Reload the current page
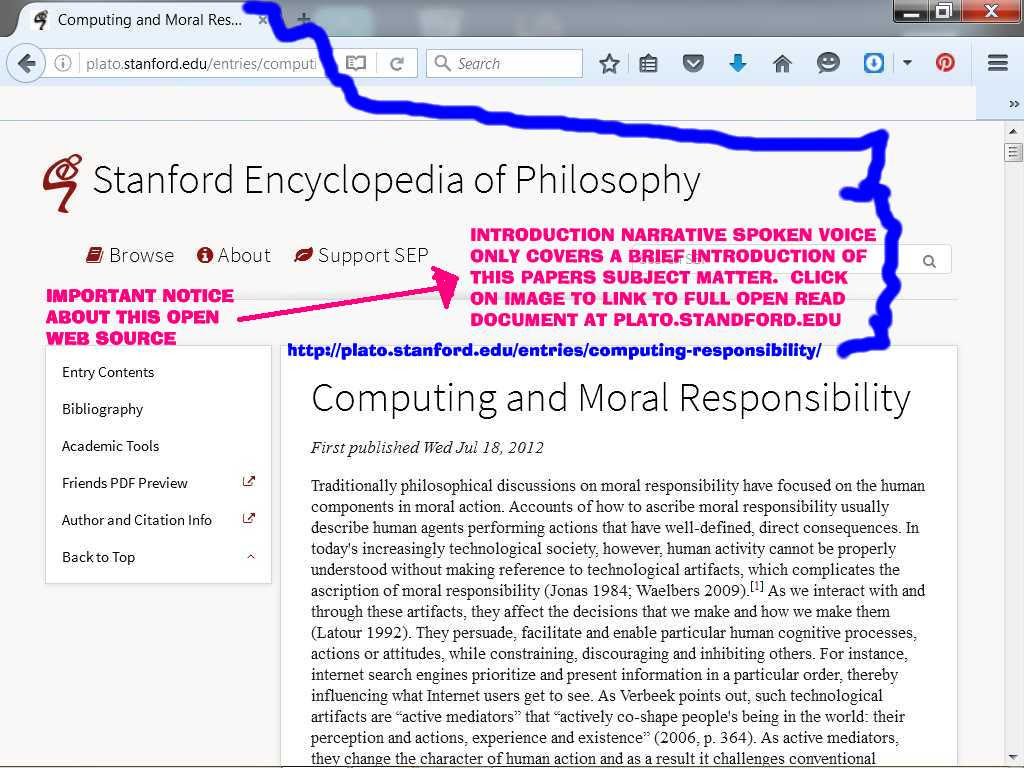This screenshot has width=1024, height=768. (x=396, y=63)
